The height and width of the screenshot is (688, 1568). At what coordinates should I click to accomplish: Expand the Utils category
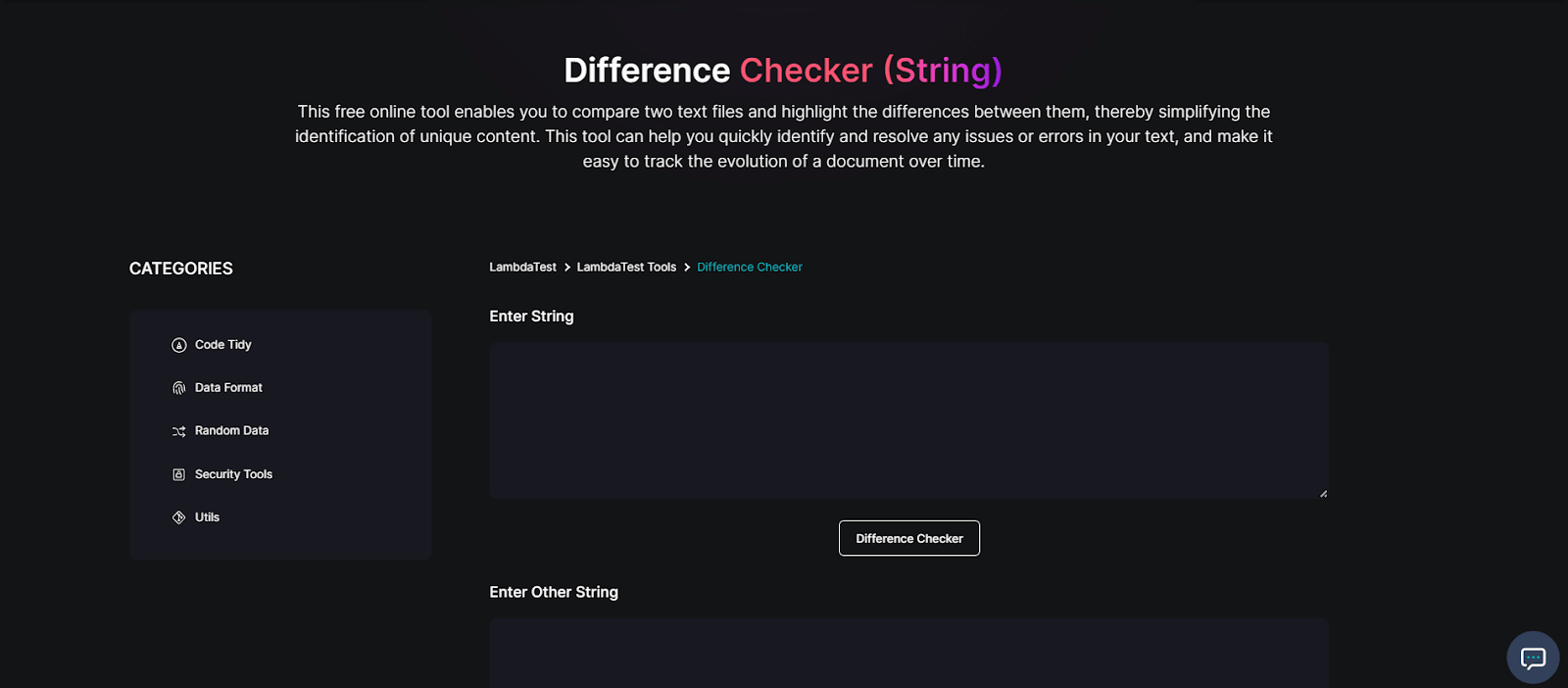tap(207, 516)
